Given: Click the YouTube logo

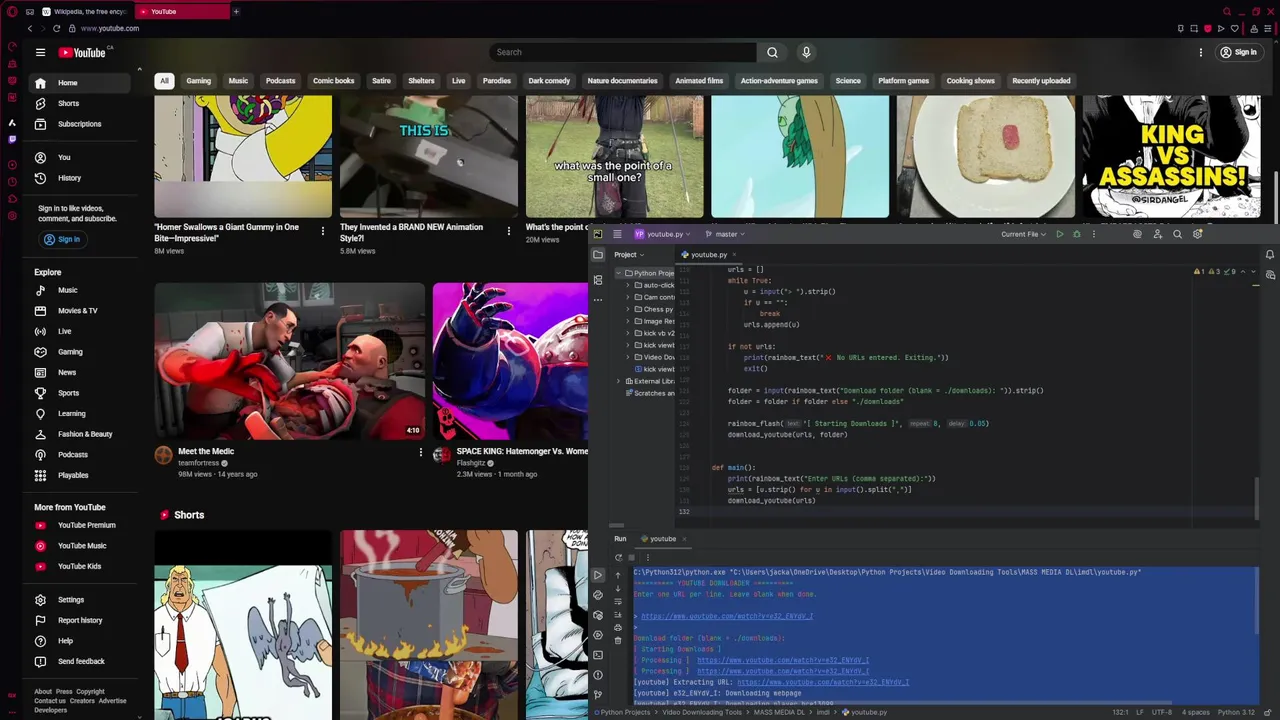Looking at the screenshot, I should pos(82,52).
